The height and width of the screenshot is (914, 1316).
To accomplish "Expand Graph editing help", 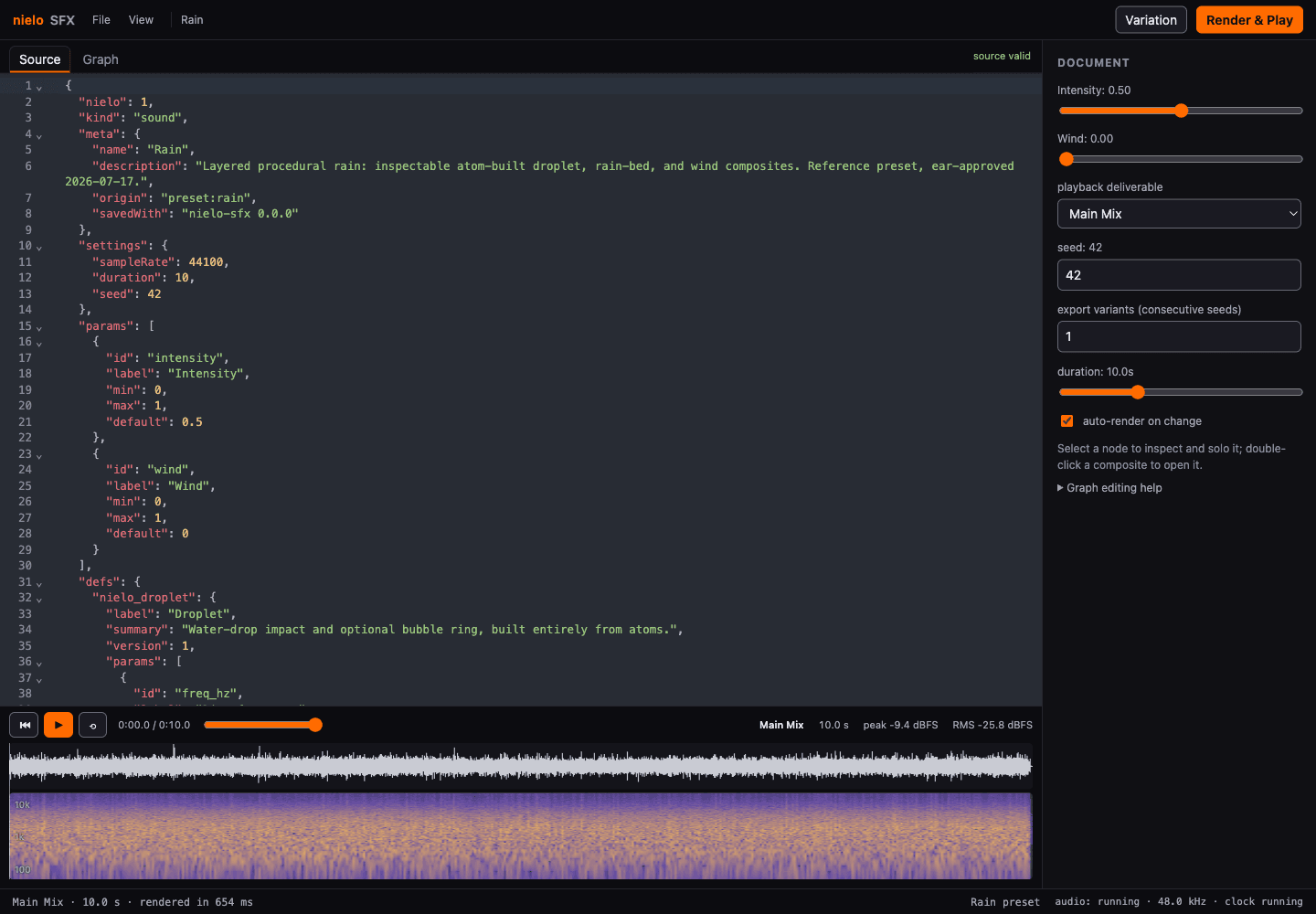I will coord(1109,488).
